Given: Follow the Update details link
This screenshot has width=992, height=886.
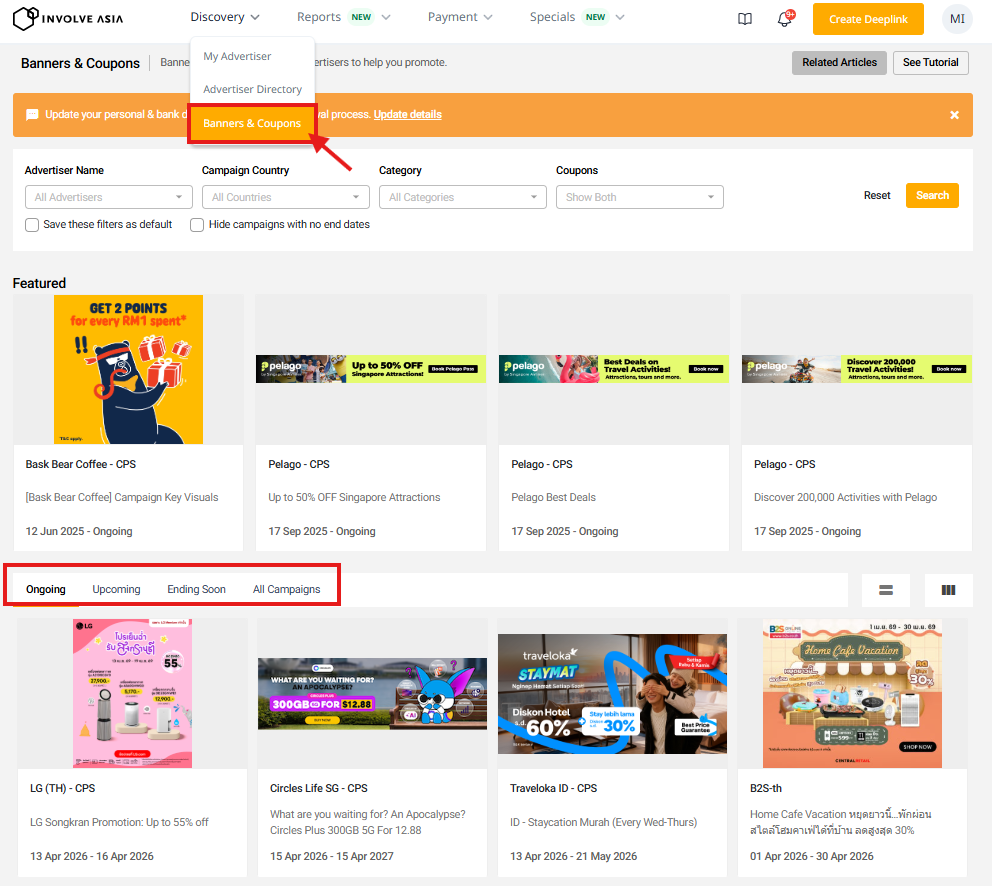Looking at the screenshot, I should click(407, 114).
